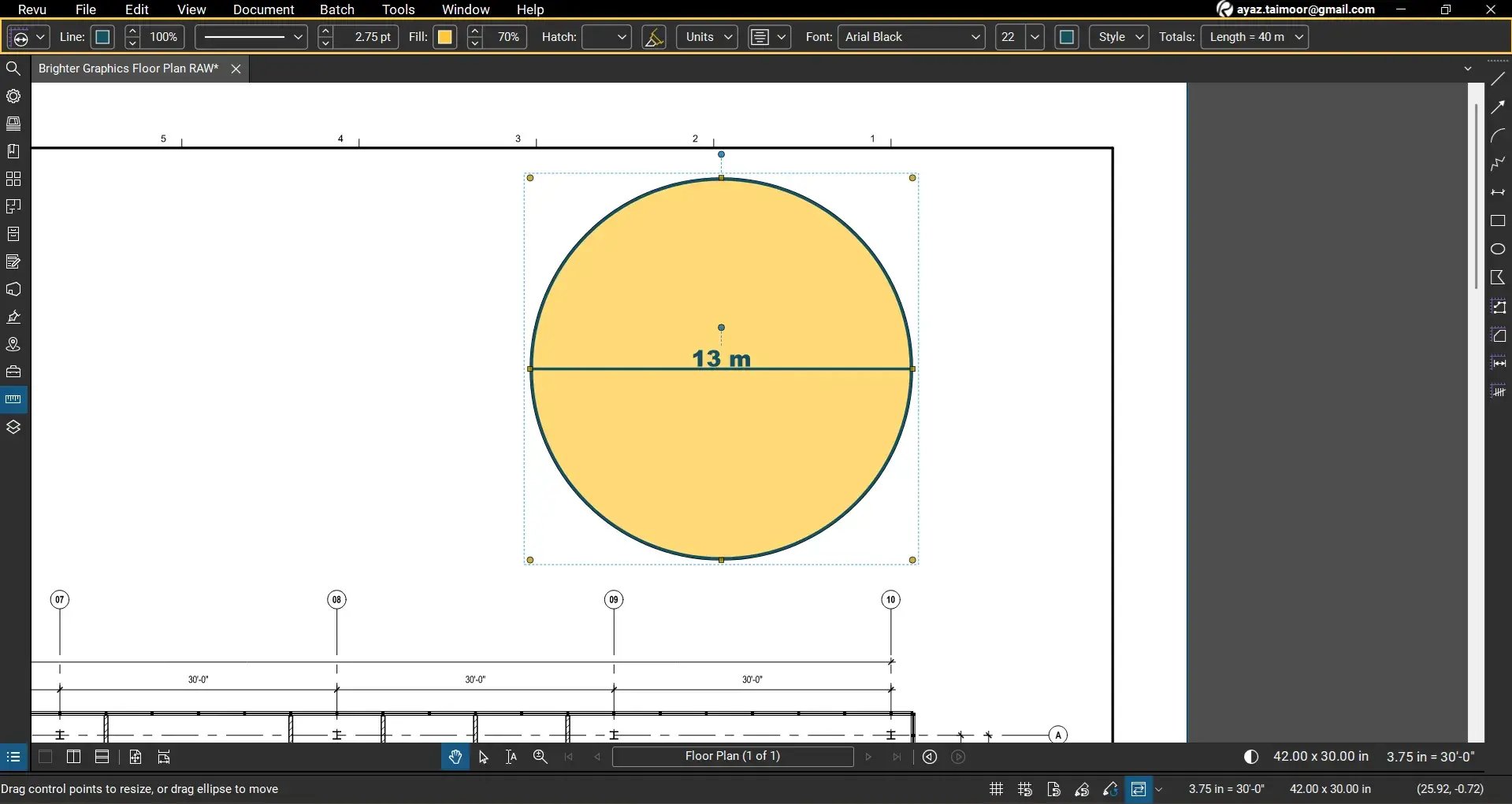
Task: Toggle the contrast mode icon
Action: coord(1250,757)
